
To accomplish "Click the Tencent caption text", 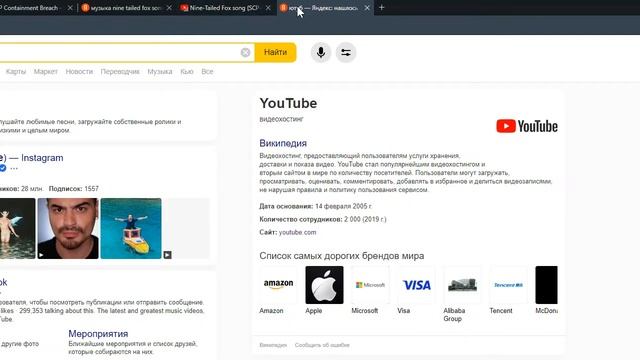I will [501, 311].
